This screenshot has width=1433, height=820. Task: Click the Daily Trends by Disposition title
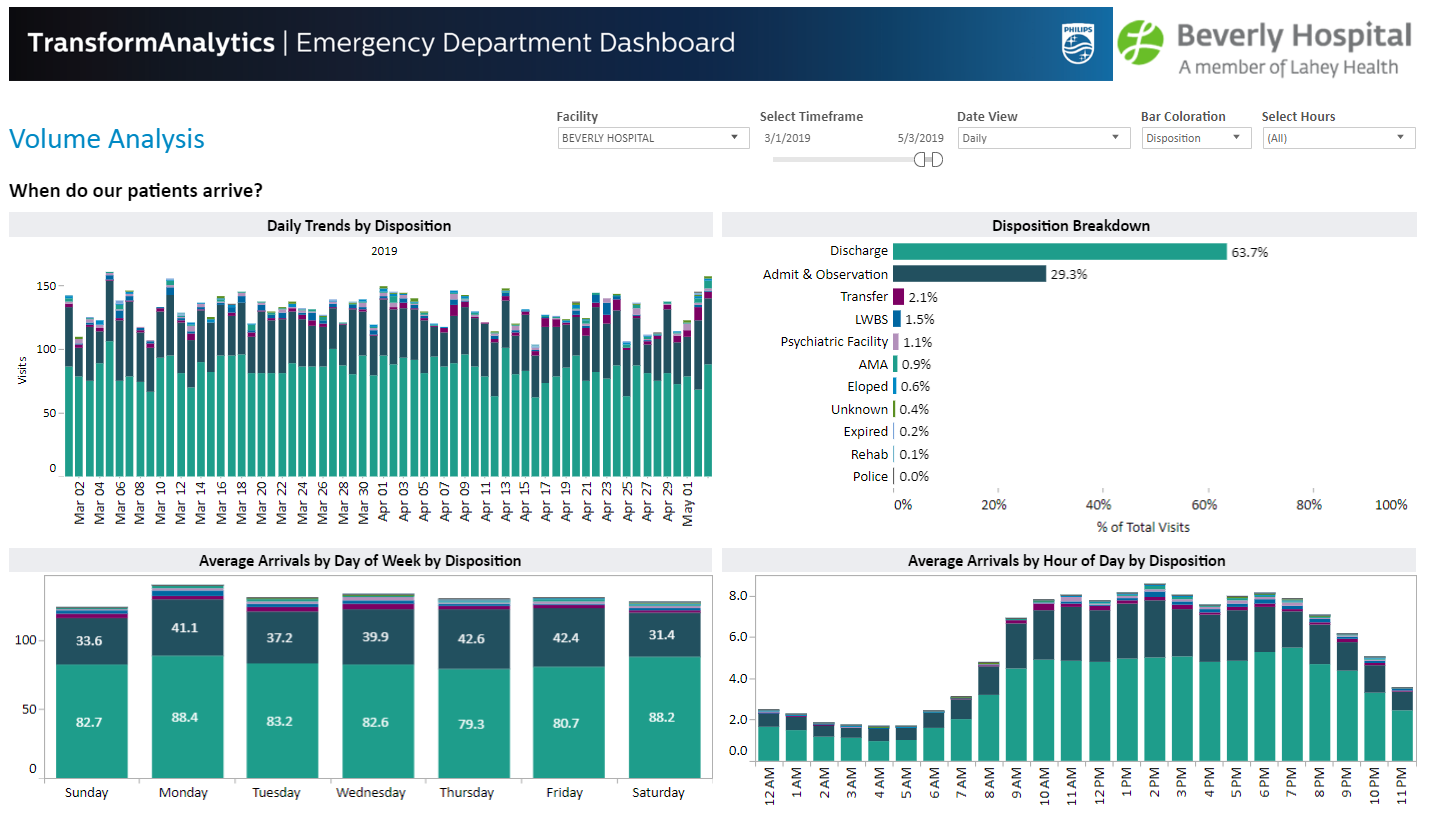pyautogui.click(x=359, y=226)
